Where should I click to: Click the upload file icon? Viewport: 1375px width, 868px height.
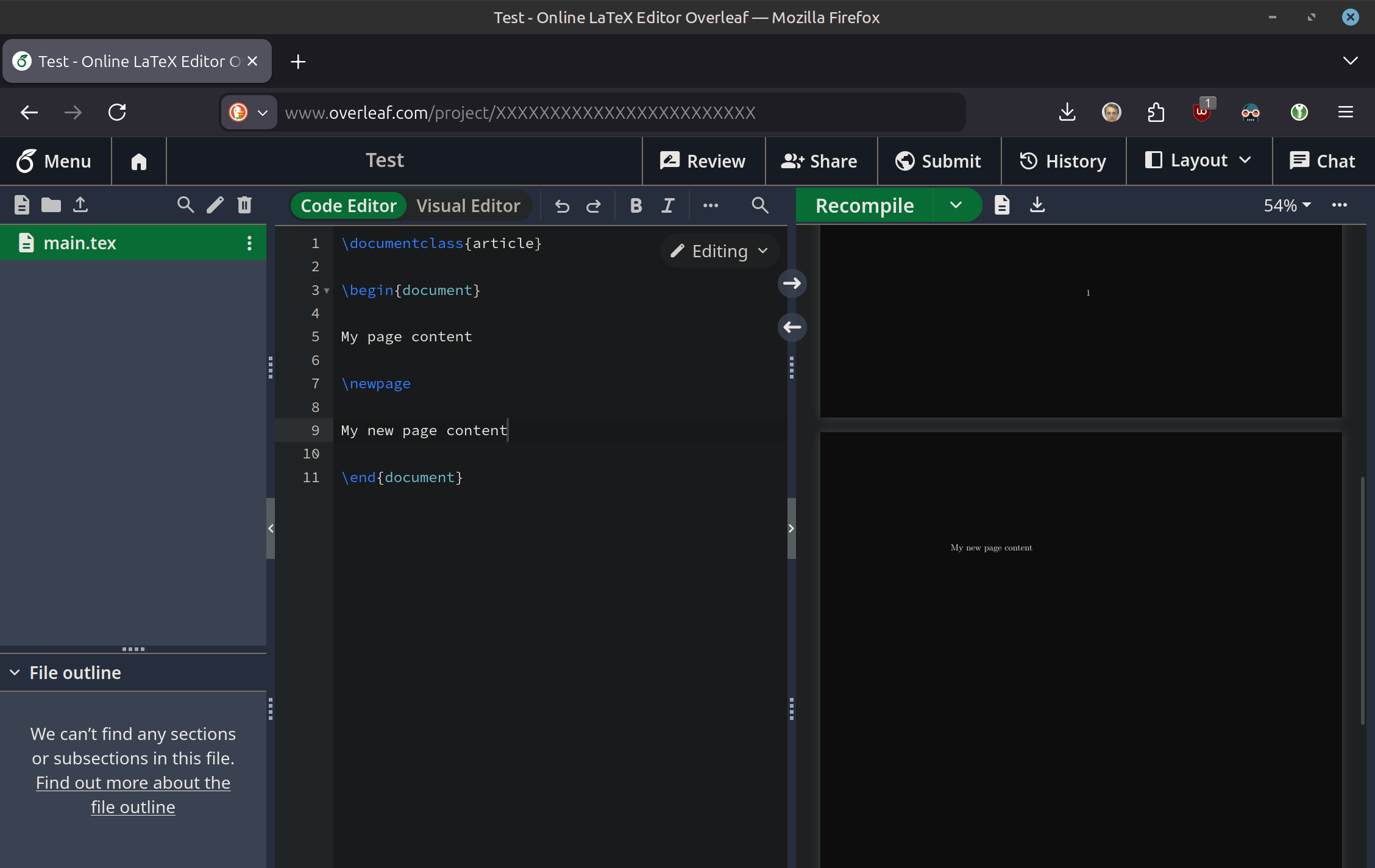(80, 205)
